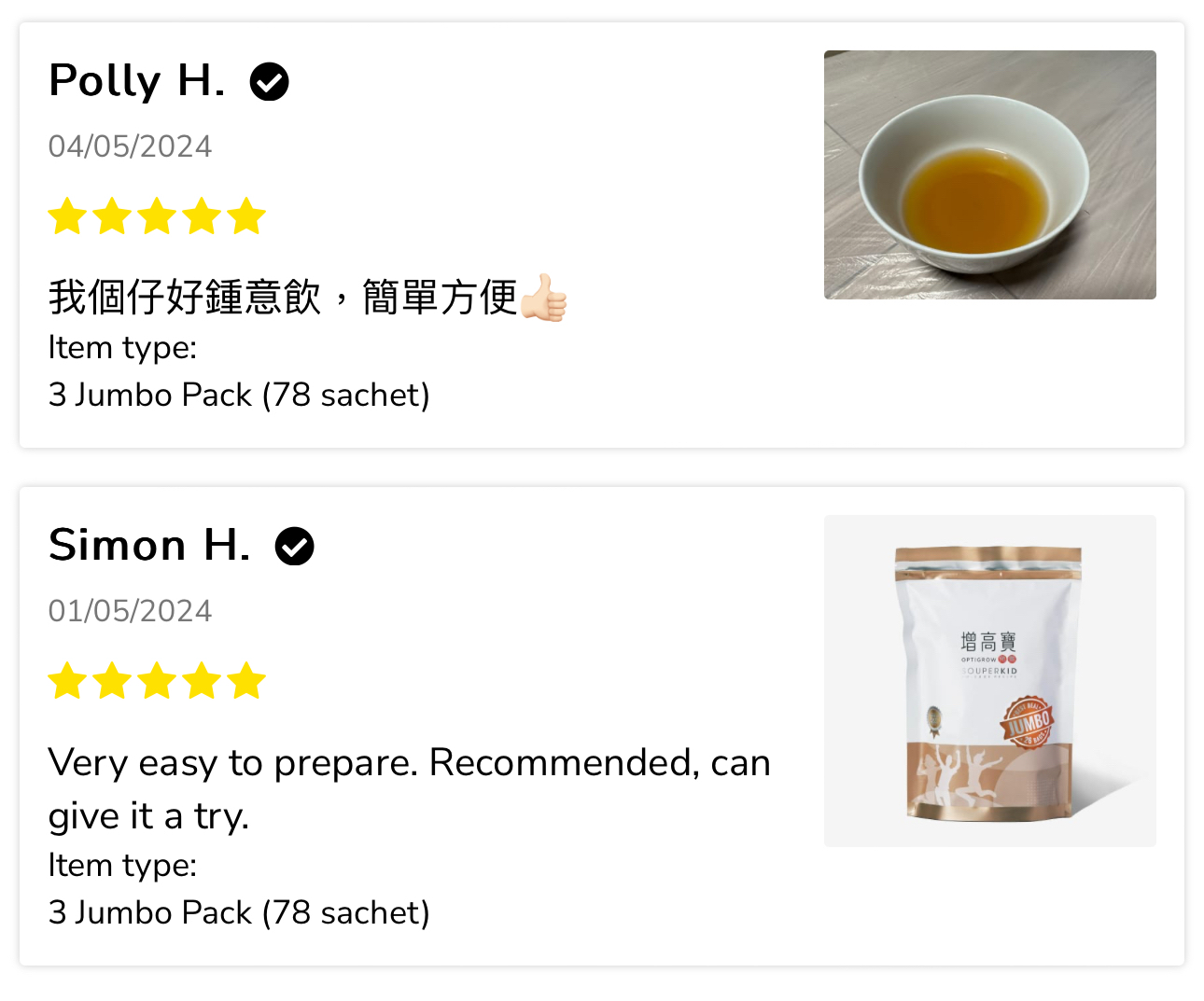
Task: Click the first star in Simon's rating
Action: pyautogui.click(x=68, y=681)
